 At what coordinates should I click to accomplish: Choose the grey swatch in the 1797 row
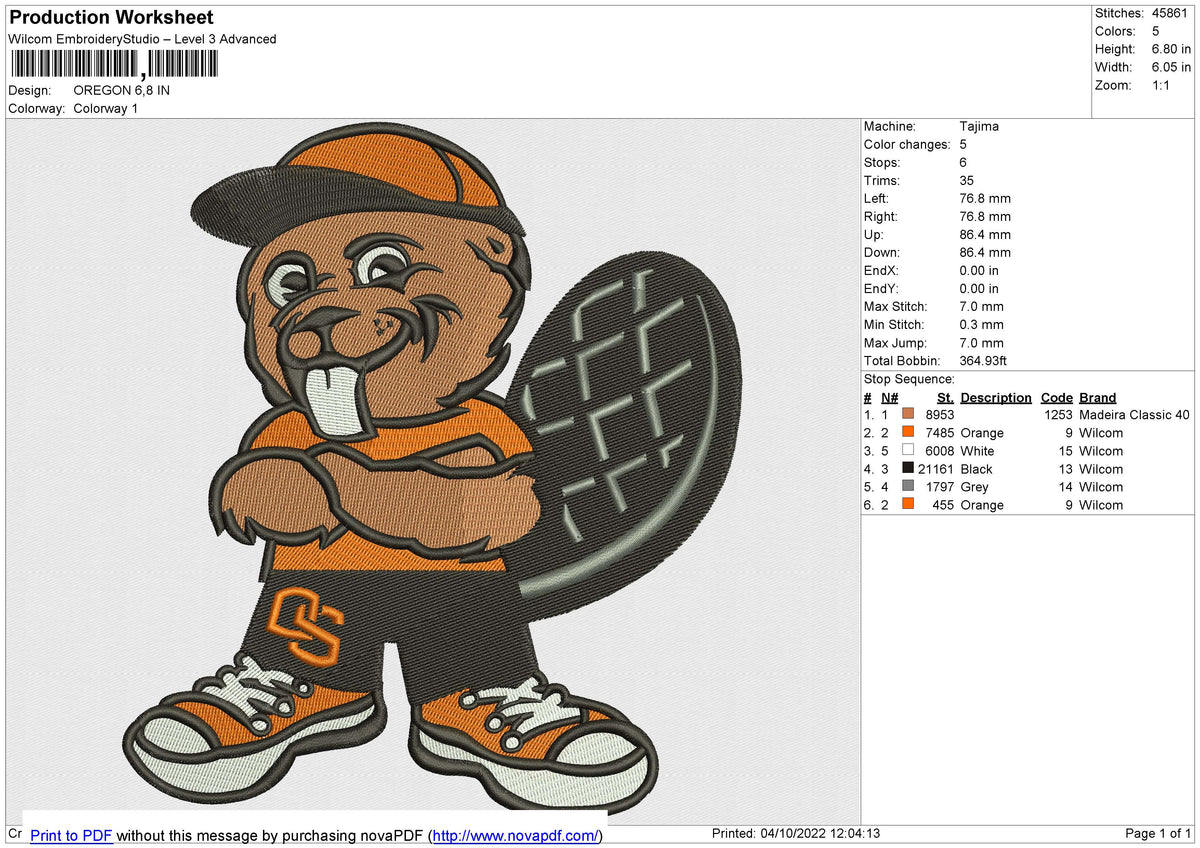click(908, 486)
